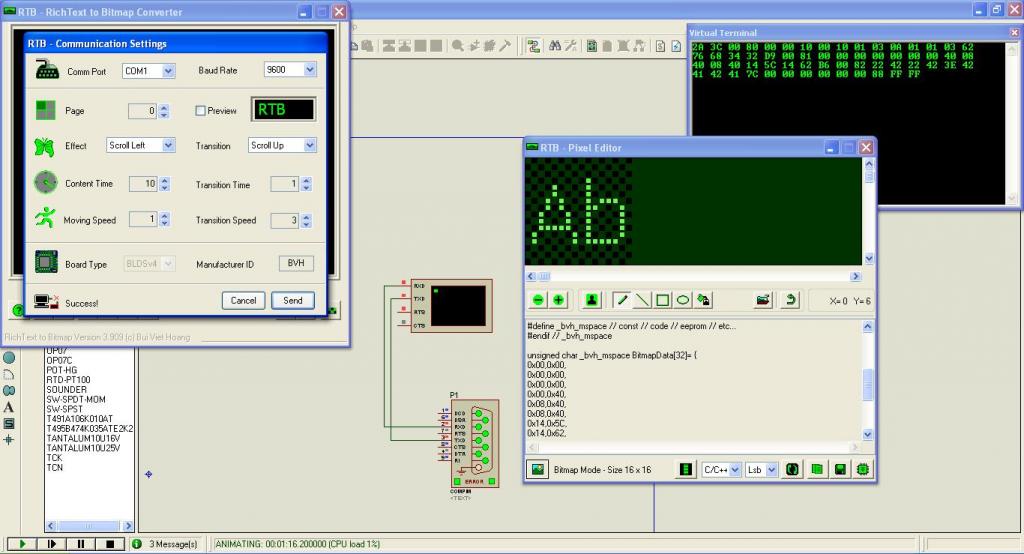
Task: Pause the simulation
Action: (x=80, y=544)
